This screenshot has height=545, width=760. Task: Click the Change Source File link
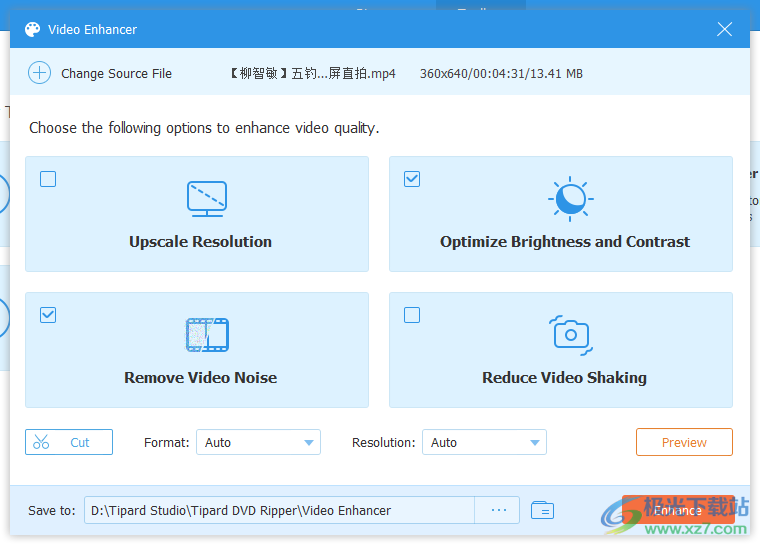116,73
